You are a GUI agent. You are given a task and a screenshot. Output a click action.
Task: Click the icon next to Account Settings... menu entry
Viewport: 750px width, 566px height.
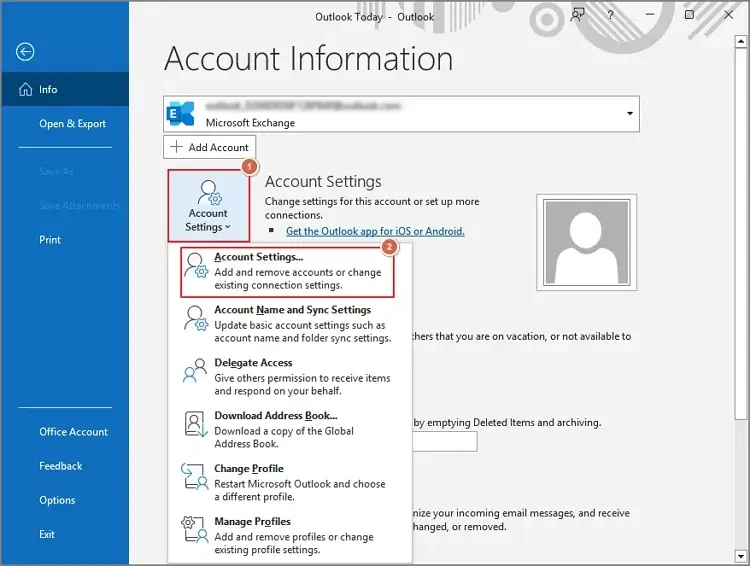[x=196, y=266]
